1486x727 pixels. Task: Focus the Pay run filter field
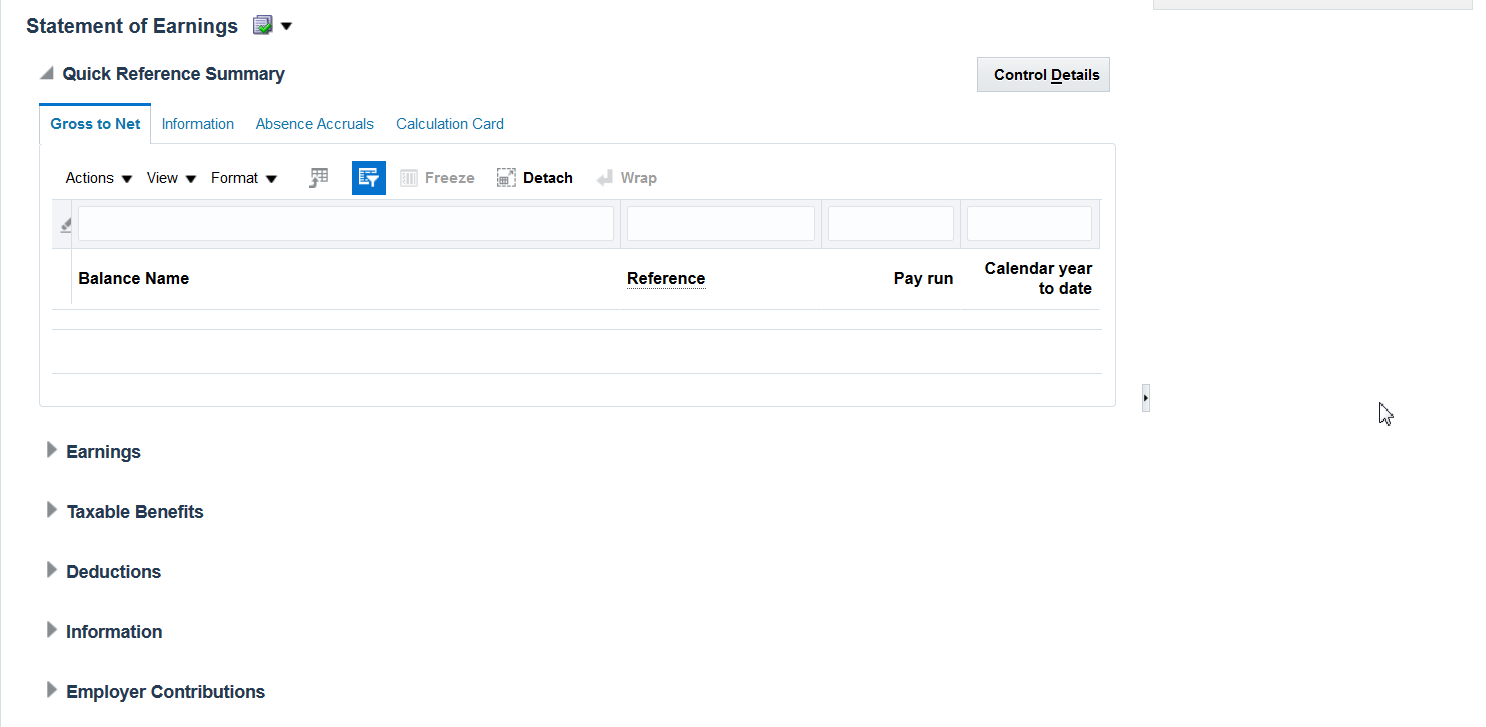point(891,224)
